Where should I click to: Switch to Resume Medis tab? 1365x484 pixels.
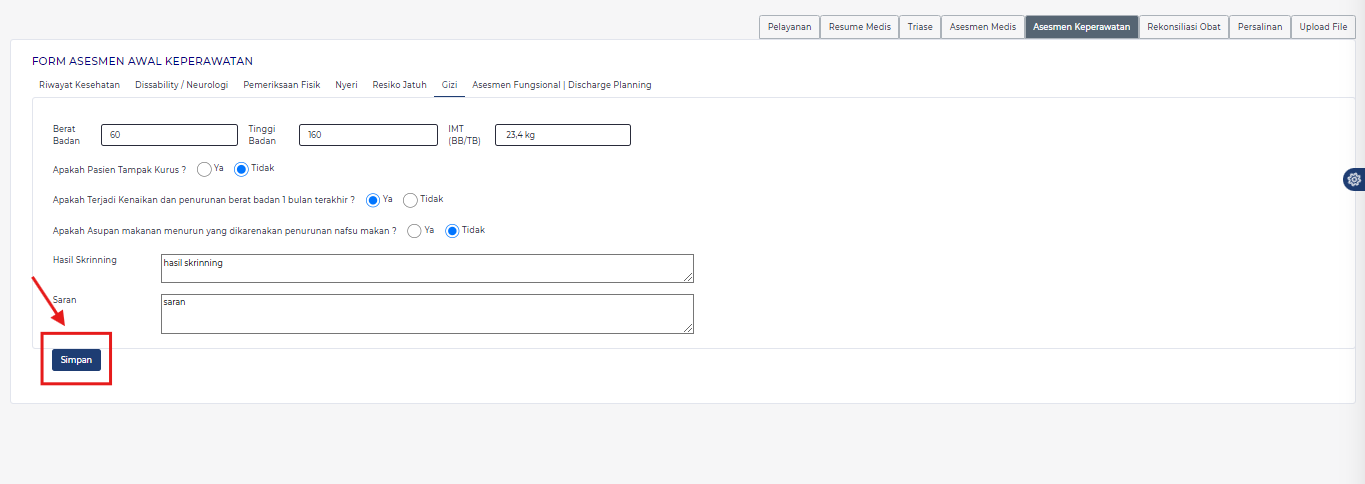859,27
